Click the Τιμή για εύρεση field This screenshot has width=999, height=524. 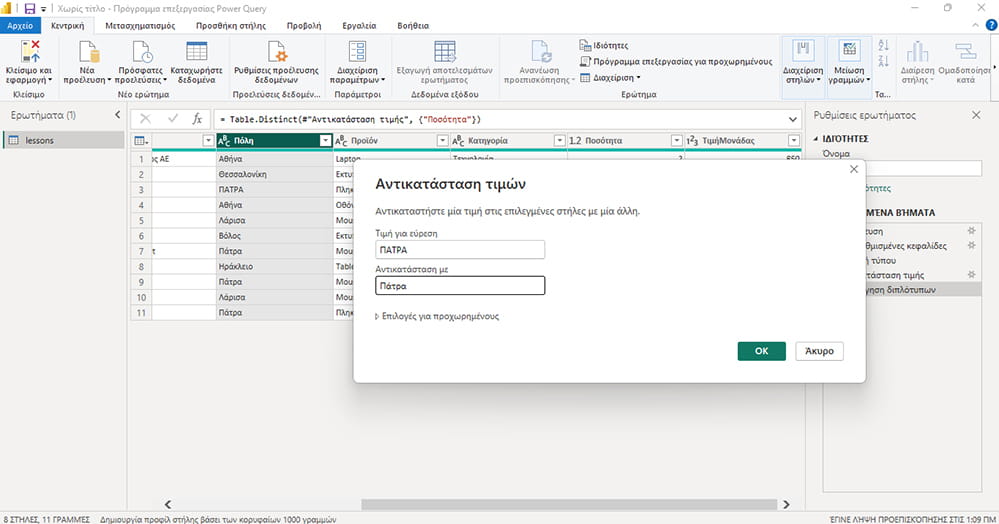click(x=460, y=250)
